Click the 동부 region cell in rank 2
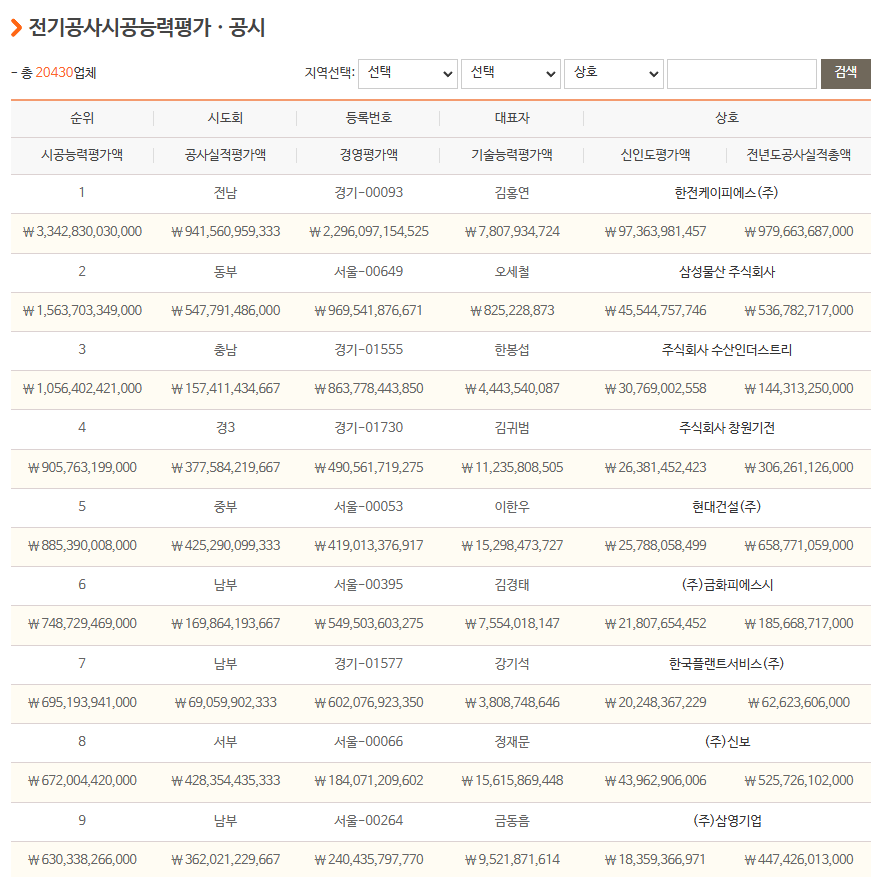Viewport: 887px width, 877px height. pos(225,272)
